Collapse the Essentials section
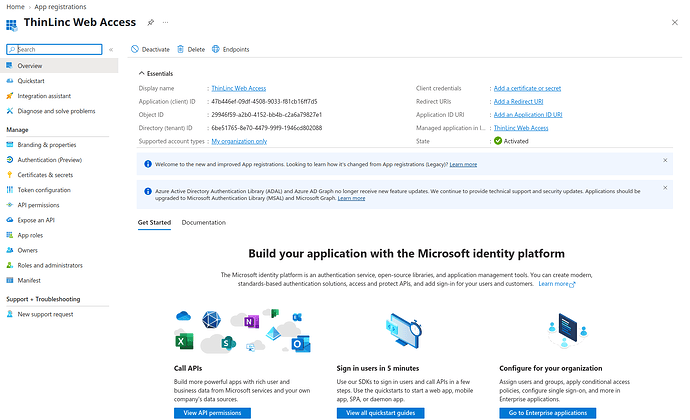This screenshot has width=690, height=420. coord(156,74)
